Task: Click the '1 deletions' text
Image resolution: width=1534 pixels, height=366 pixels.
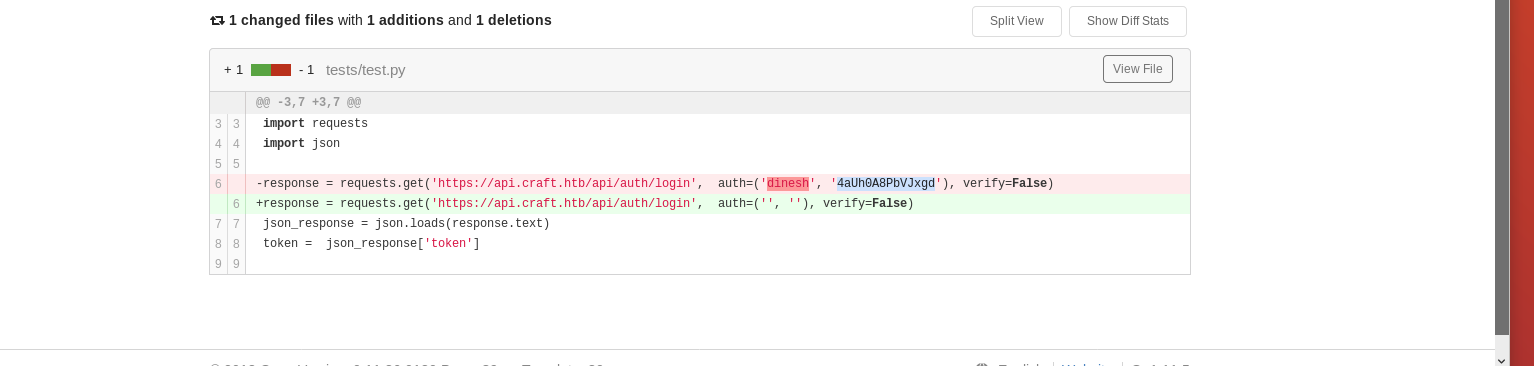Action: 514,20
